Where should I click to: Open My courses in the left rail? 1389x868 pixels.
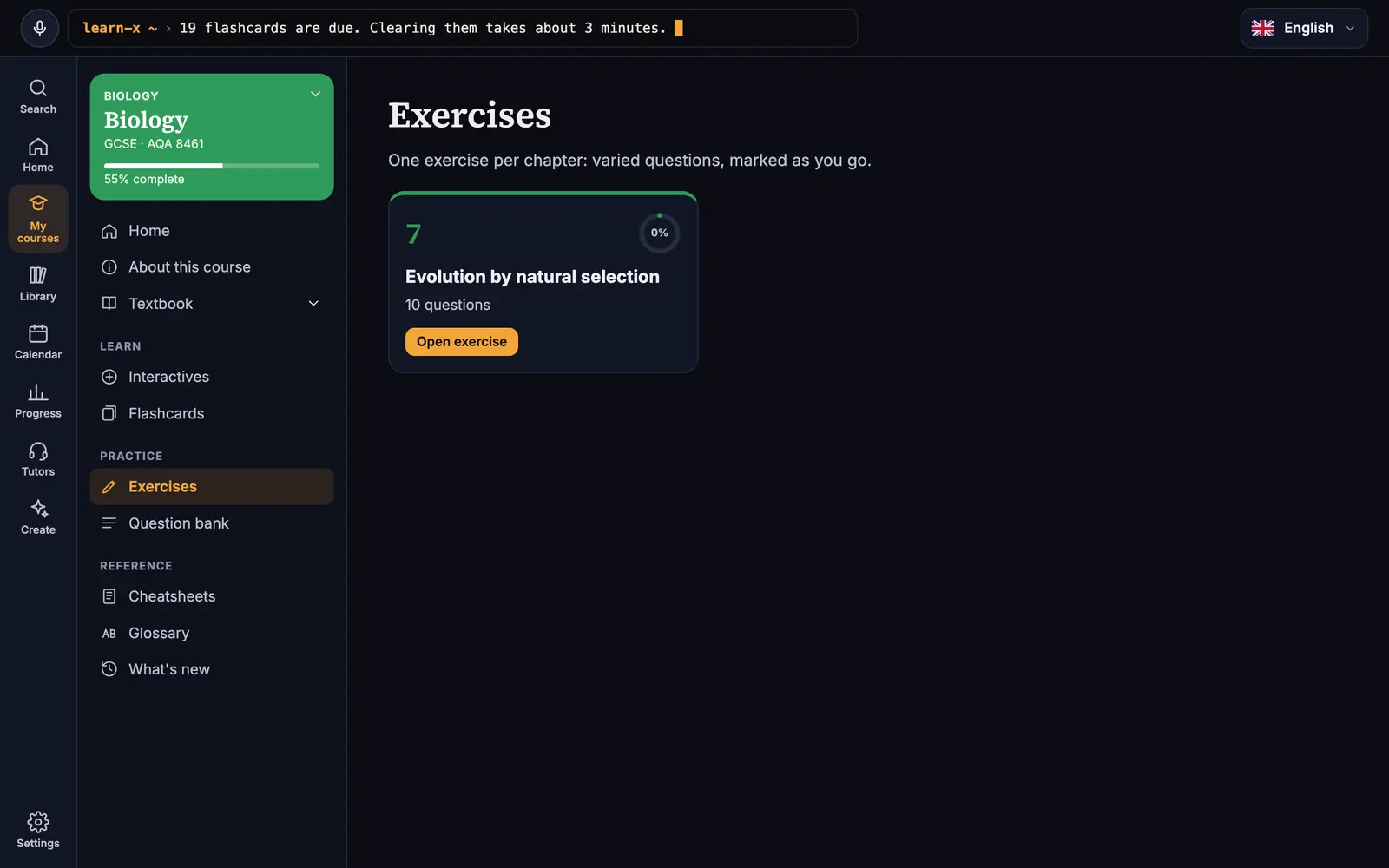point(38,219)
